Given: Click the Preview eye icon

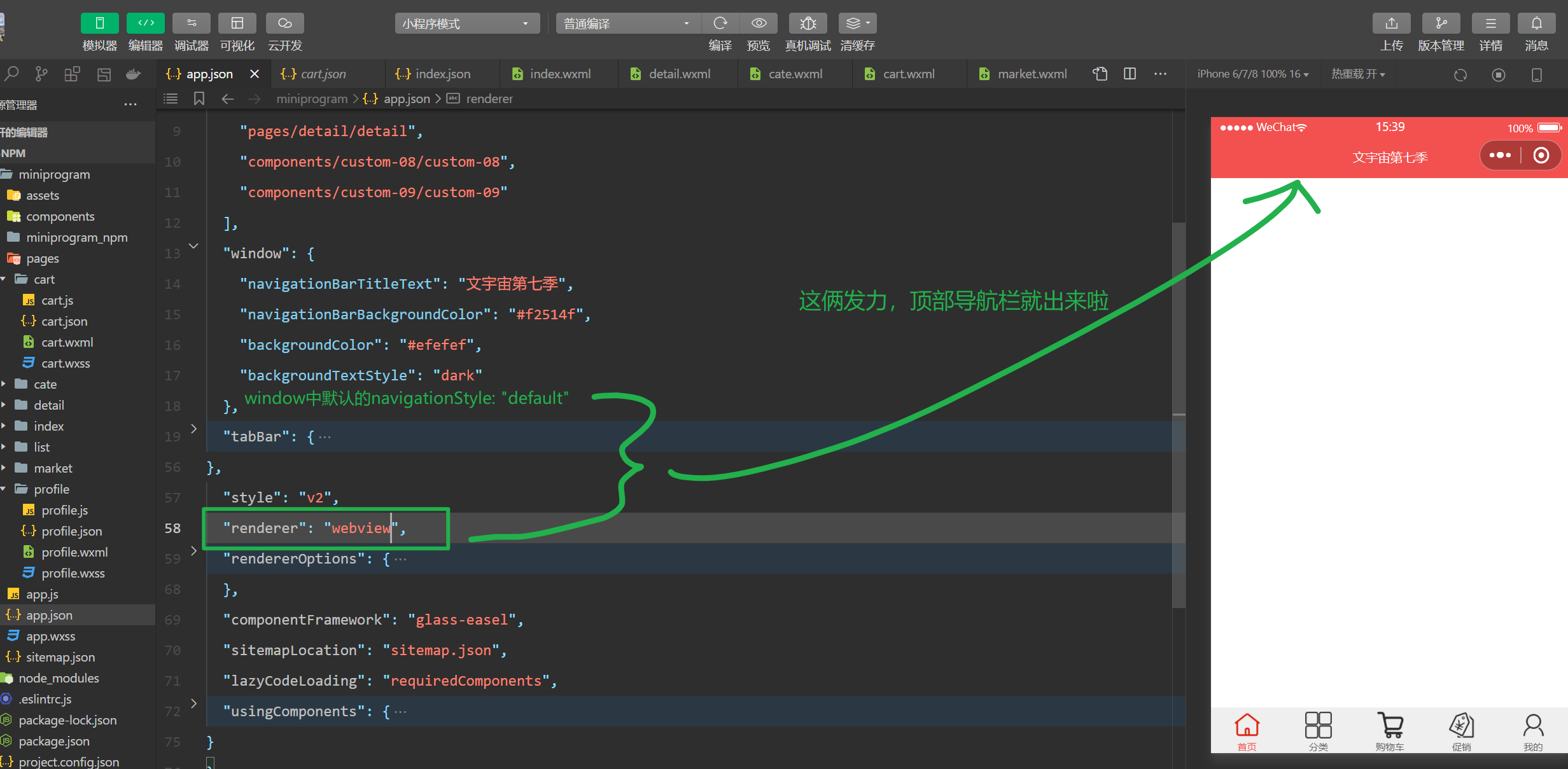Looking at the screenshot, I should coord(759,24).
